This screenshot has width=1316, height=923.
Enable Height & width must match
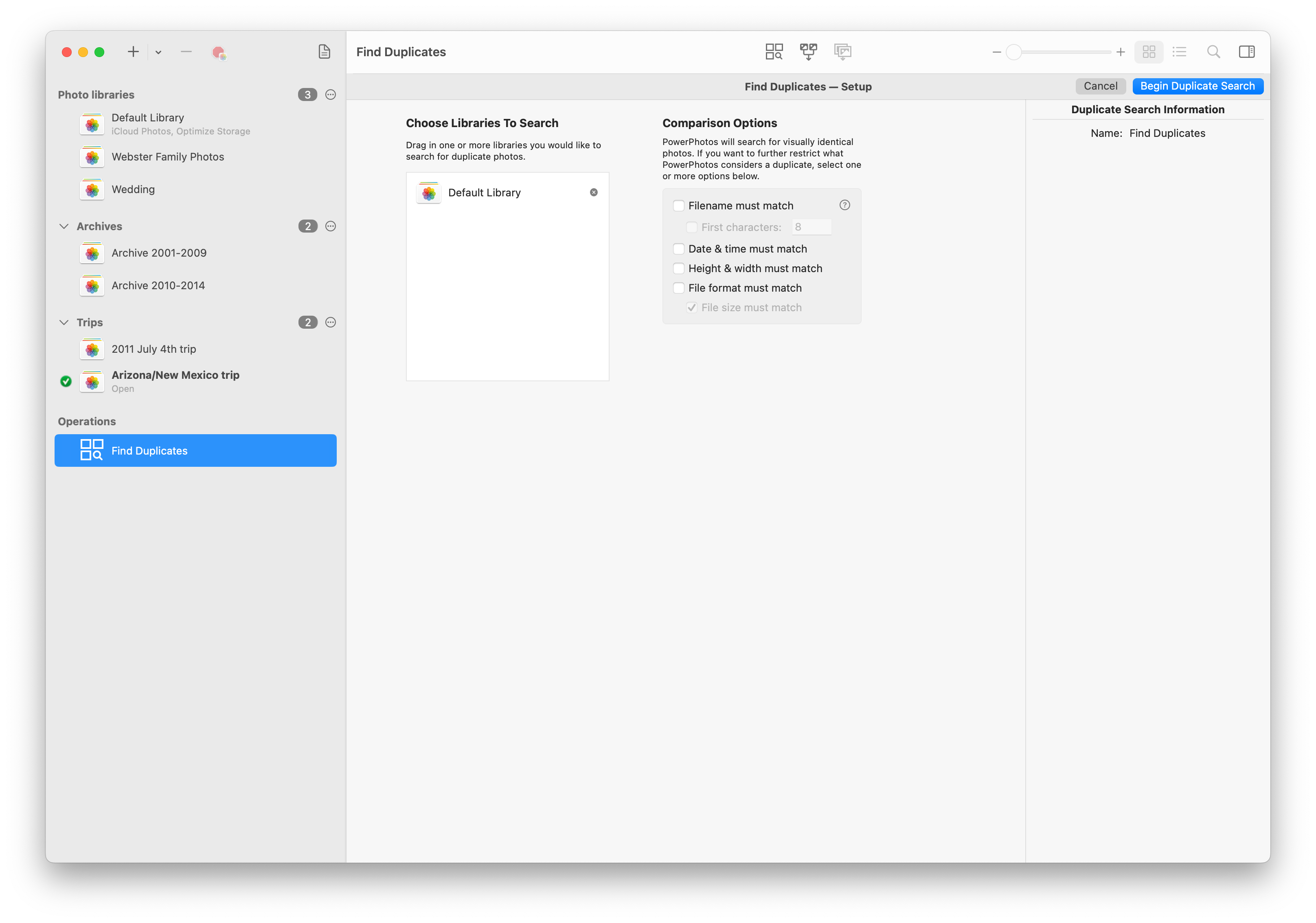tap(679, 268)
